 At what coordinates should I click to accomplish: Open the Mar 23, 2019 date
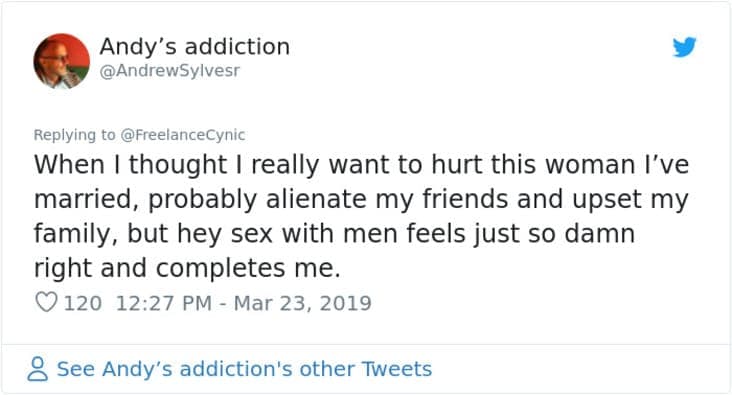tap(303, 303)
